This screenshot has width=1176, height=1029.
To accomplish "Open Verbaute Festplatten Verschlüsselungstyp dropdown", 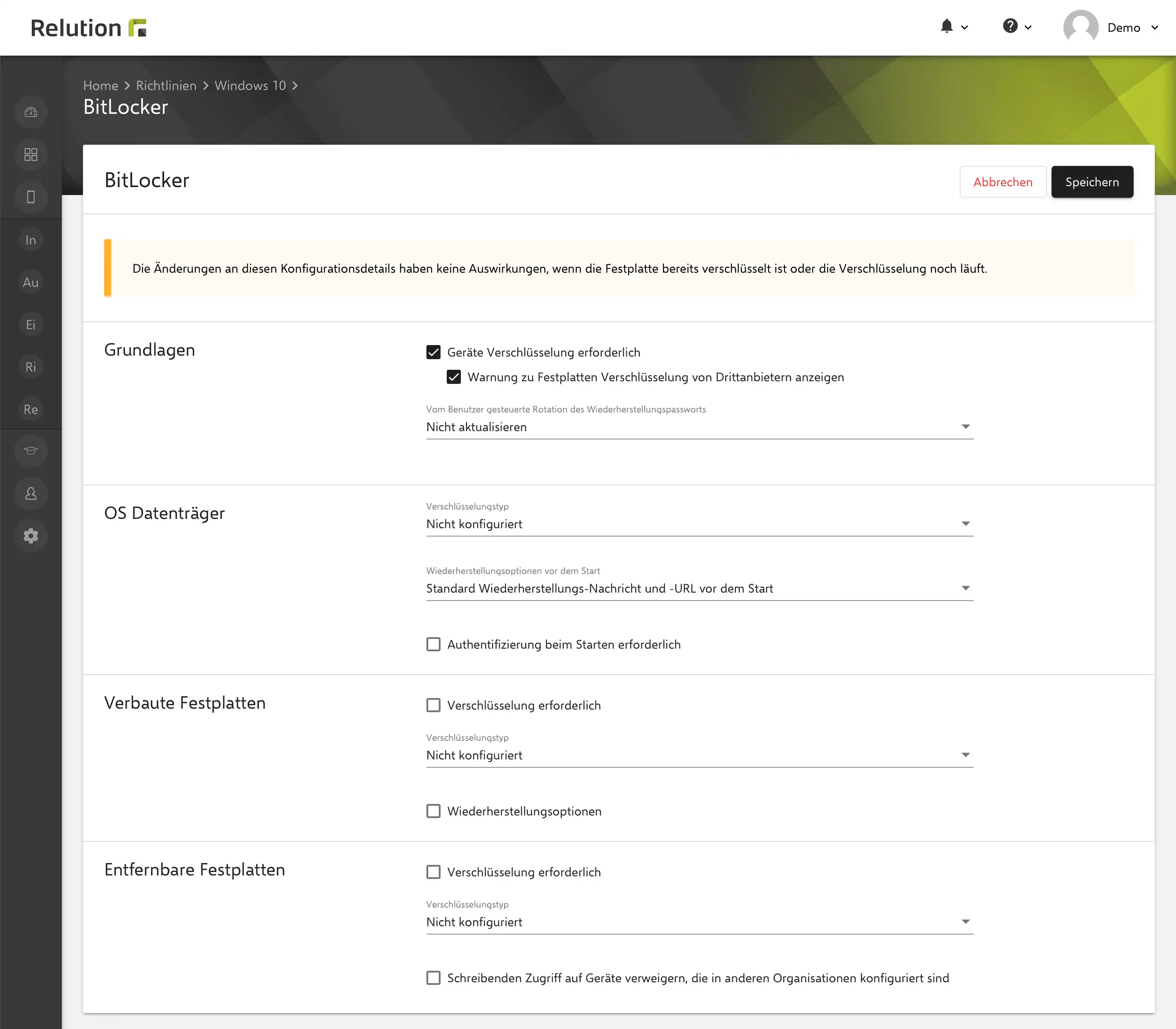I will 700,756.
